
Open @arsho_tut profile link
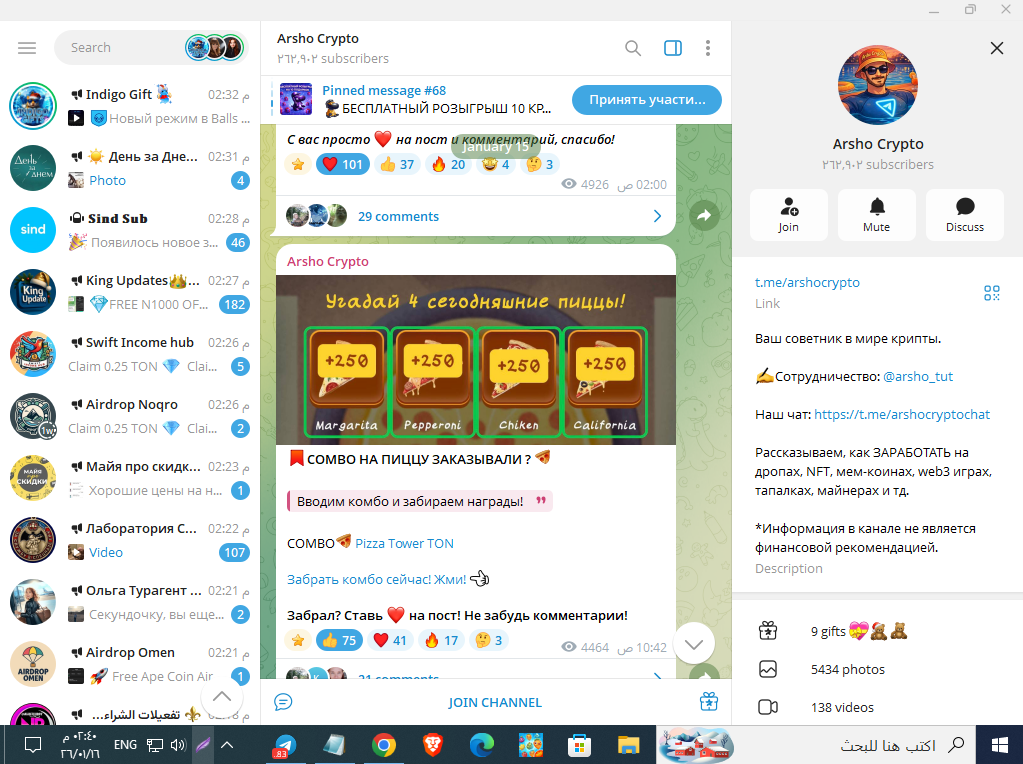pyautogui.click(x=917, y=376)
